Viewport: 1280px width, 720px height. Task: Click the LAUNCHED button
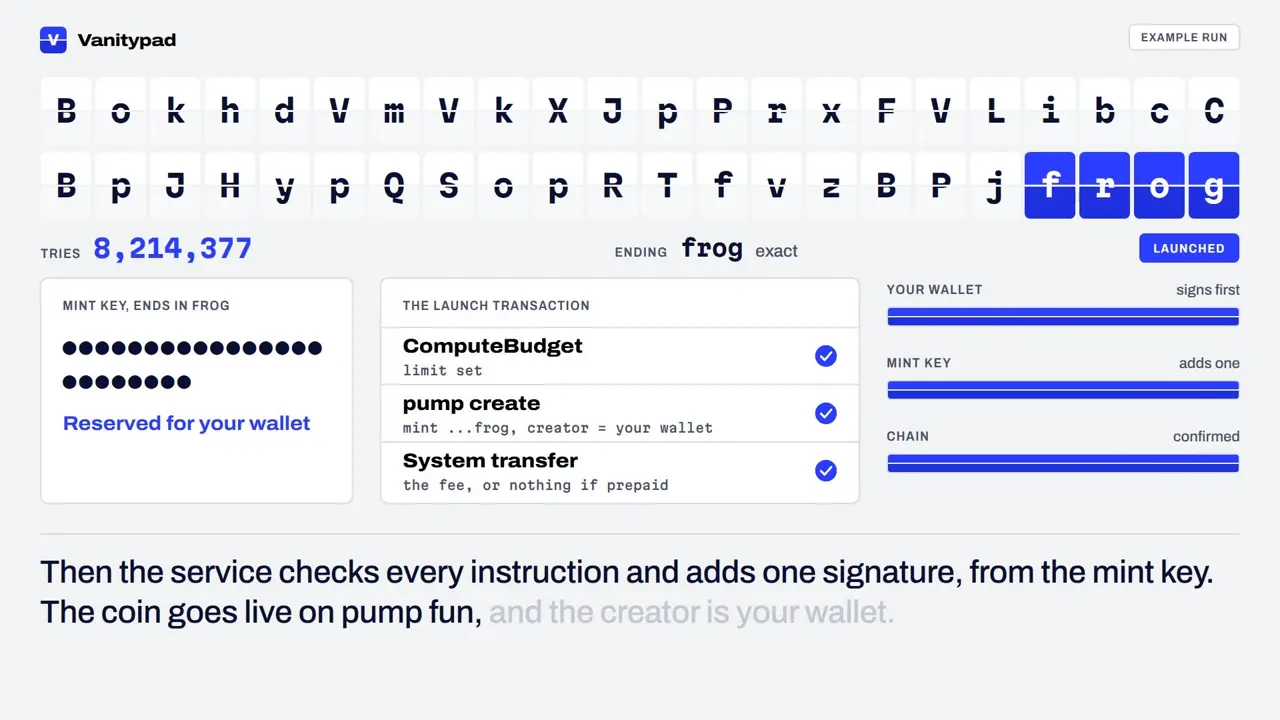coord(1189,248)
